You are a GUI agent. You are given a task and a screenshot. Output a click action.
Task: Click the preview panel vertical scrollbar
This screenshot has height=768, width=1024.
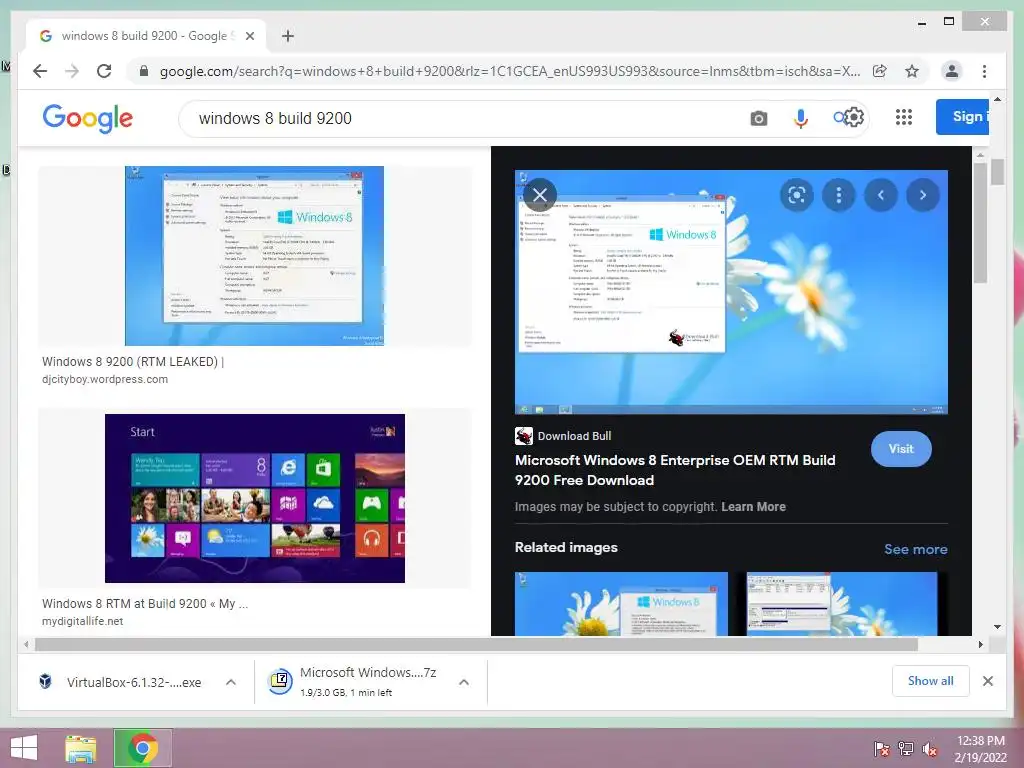[980, 222]
